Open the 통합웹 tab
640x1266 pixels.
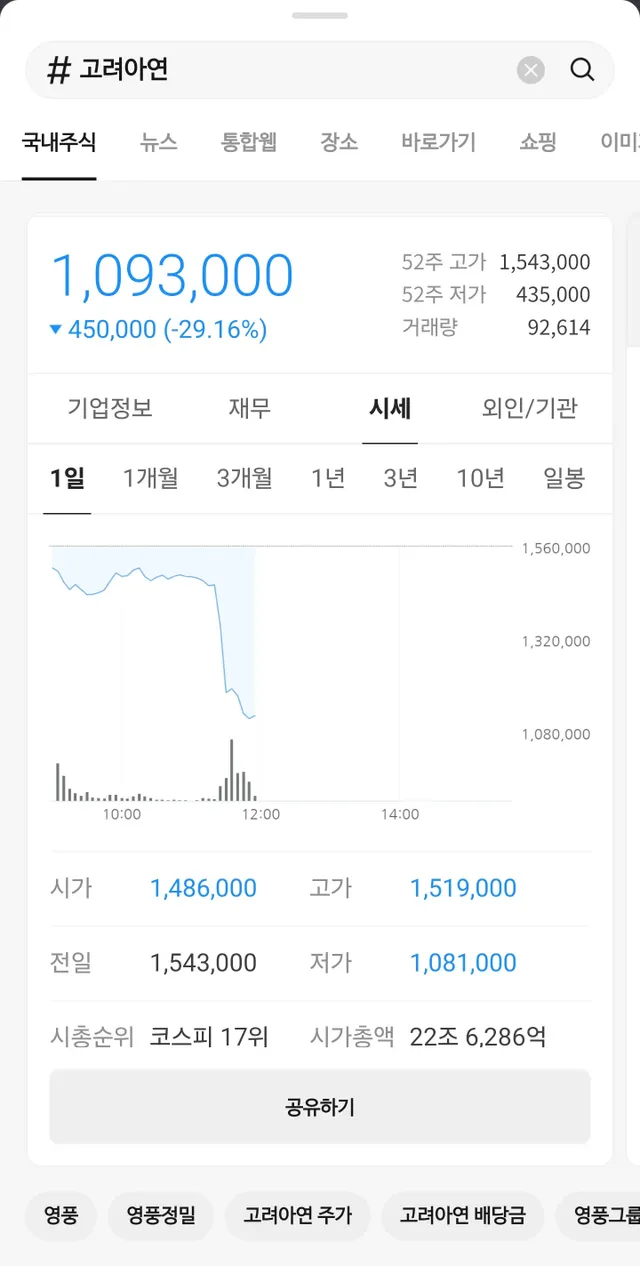tap(249, 142)
